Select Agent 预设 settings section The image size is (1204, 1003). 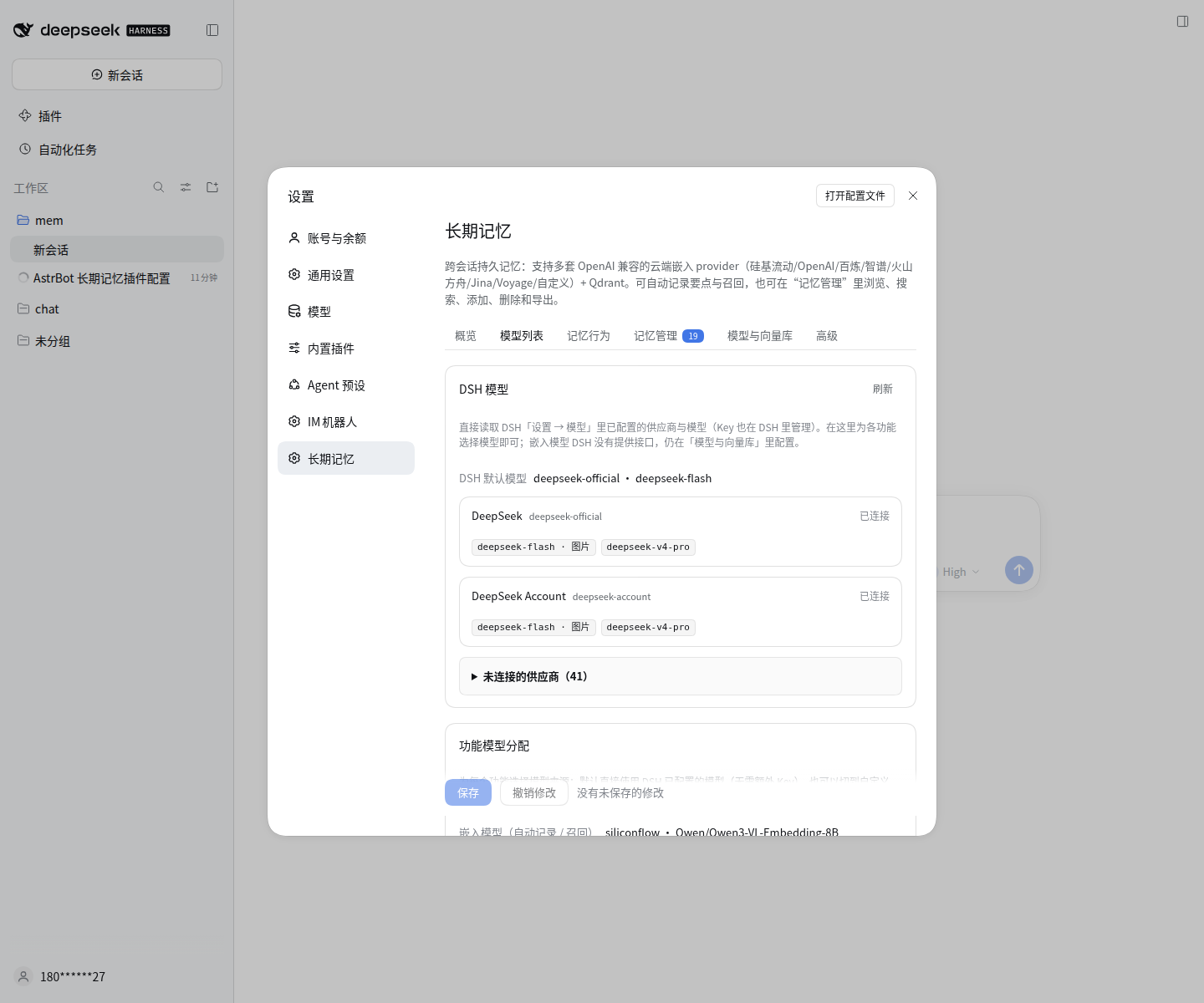(346, 385)
